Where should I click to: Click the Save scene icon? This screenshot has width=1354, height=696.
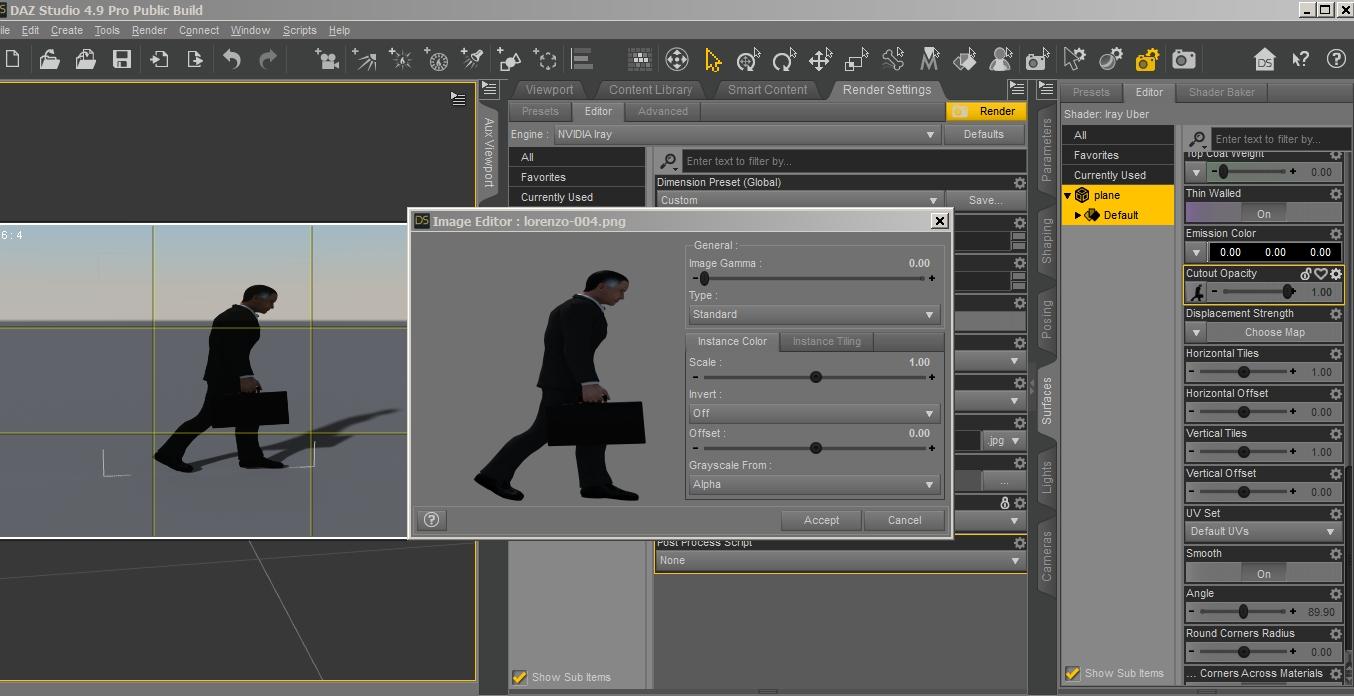(122, 60)
